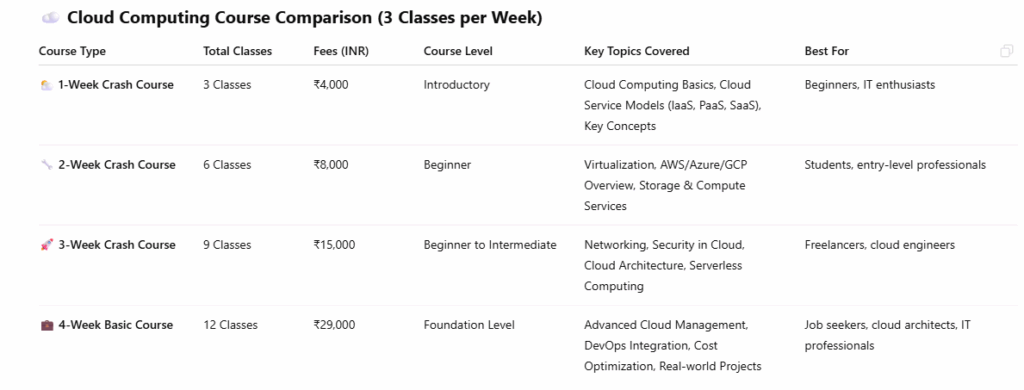
Task: Select the Total Classes column header
Action: pyautogui.click(x=238, y=51)
